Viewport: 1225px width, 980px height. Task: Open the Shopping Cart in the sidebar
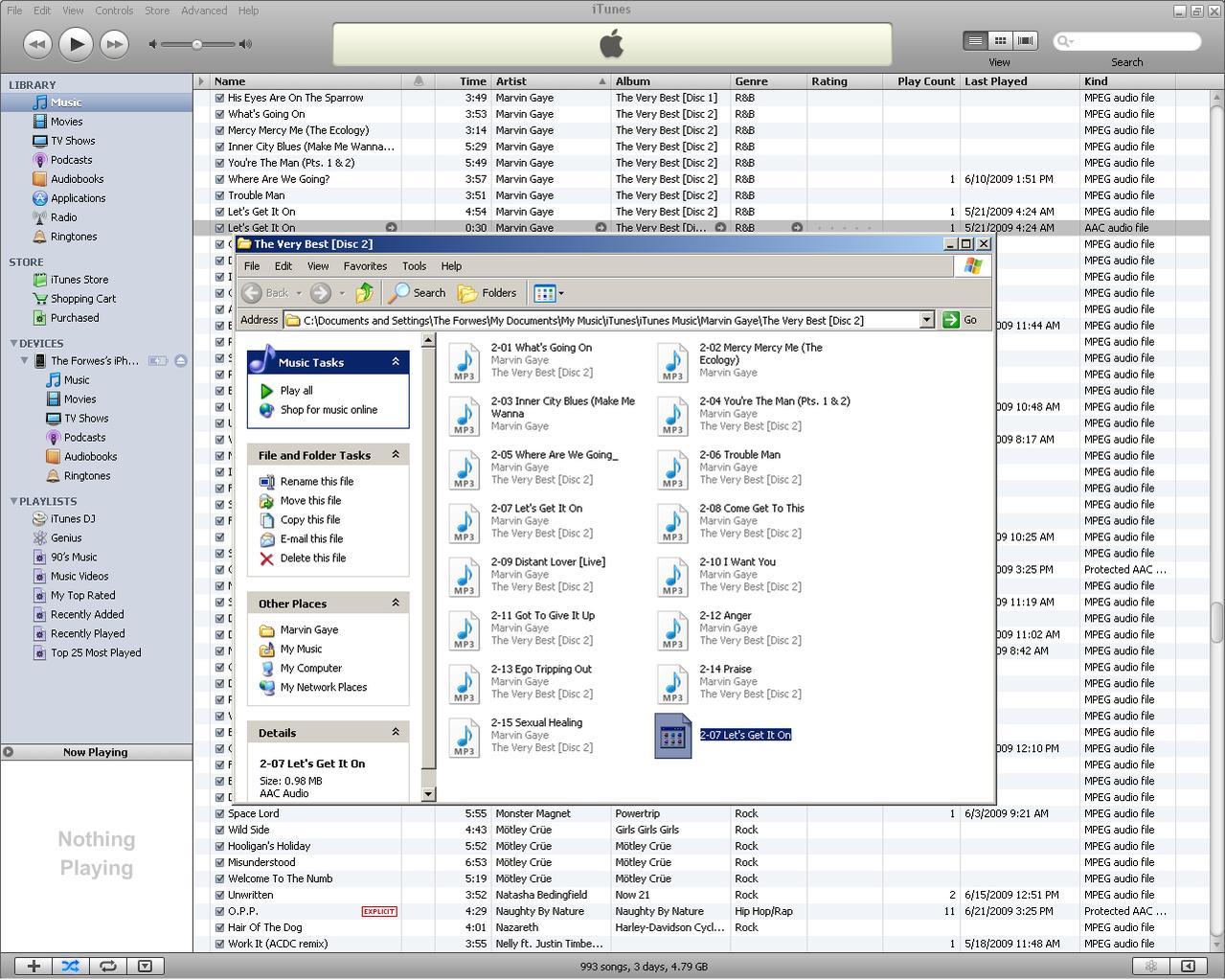(83, 299)
